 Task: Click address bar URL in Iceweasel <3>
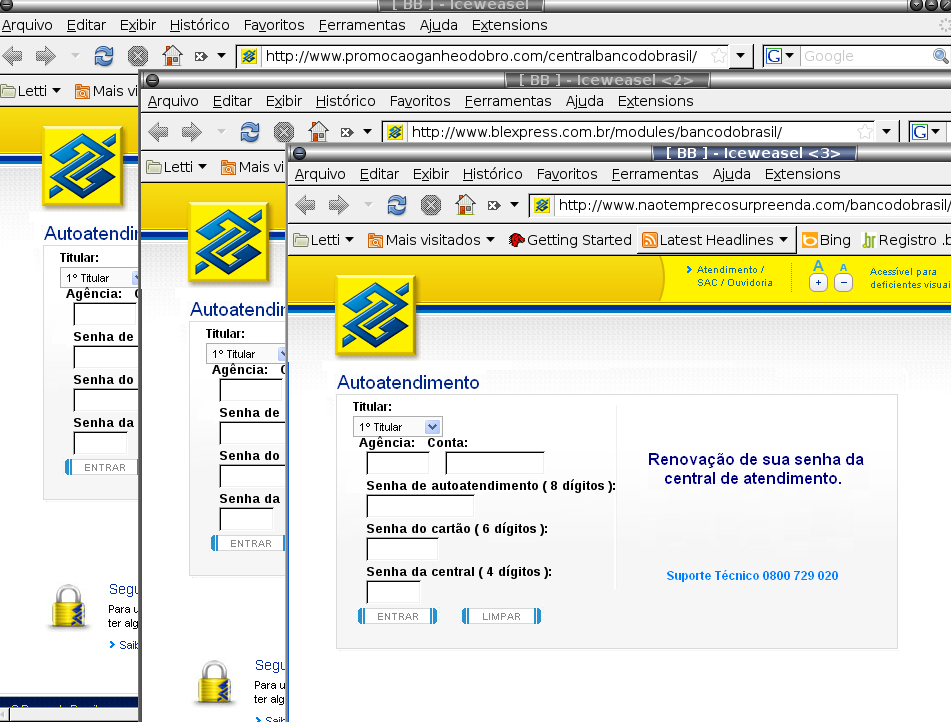[x=752, y=206]
